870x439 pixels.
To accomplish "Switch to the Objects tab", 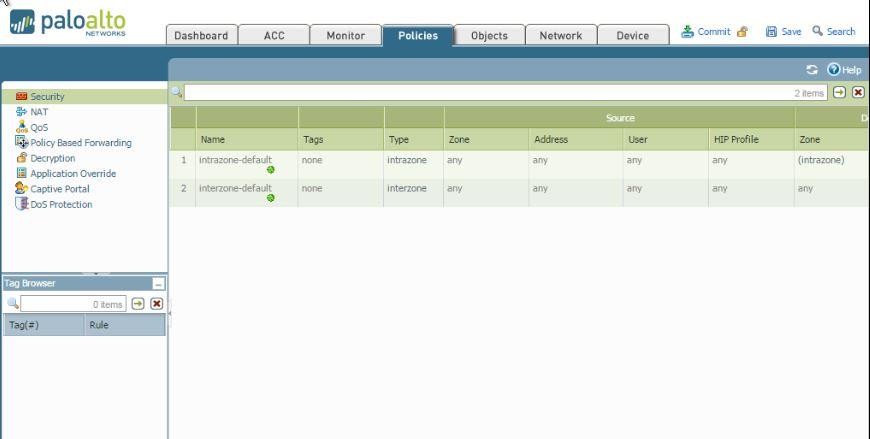I will [489, 35].
